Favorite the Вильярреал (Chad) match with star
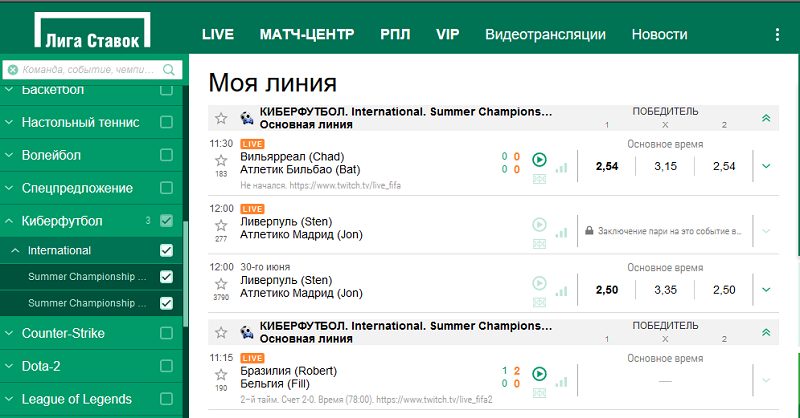Image resolution: width=800 pixels, height=418 pixels. [221, 160]
